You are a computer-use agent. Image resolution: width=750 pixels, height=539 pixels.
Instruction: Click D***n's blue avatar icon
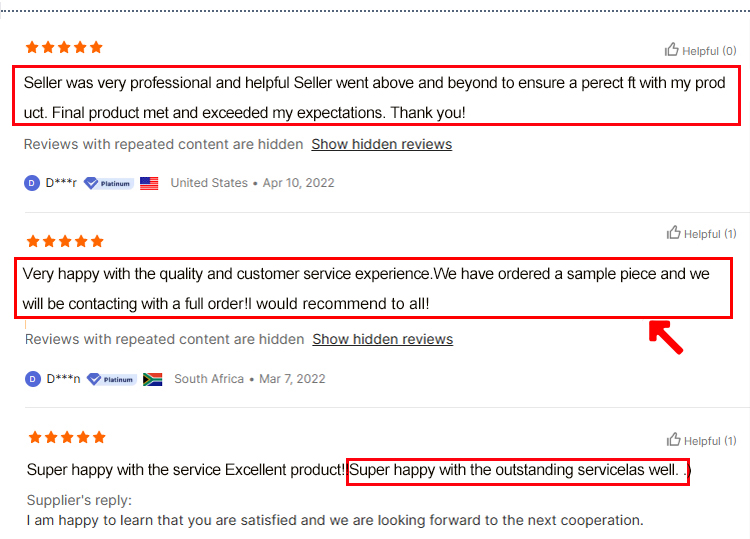[33, 379]
